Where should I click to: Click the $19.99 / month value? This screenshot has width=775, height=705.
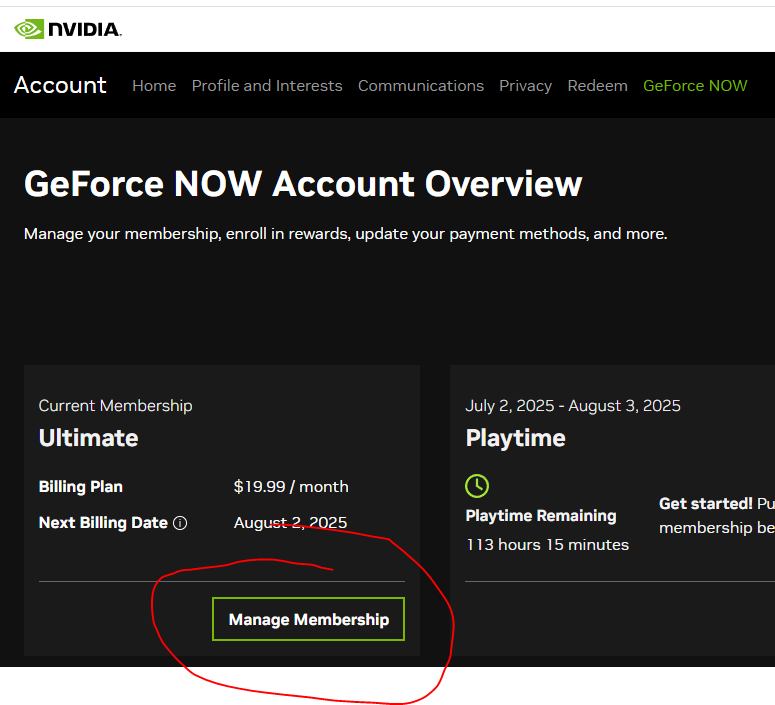pos(291,486)
